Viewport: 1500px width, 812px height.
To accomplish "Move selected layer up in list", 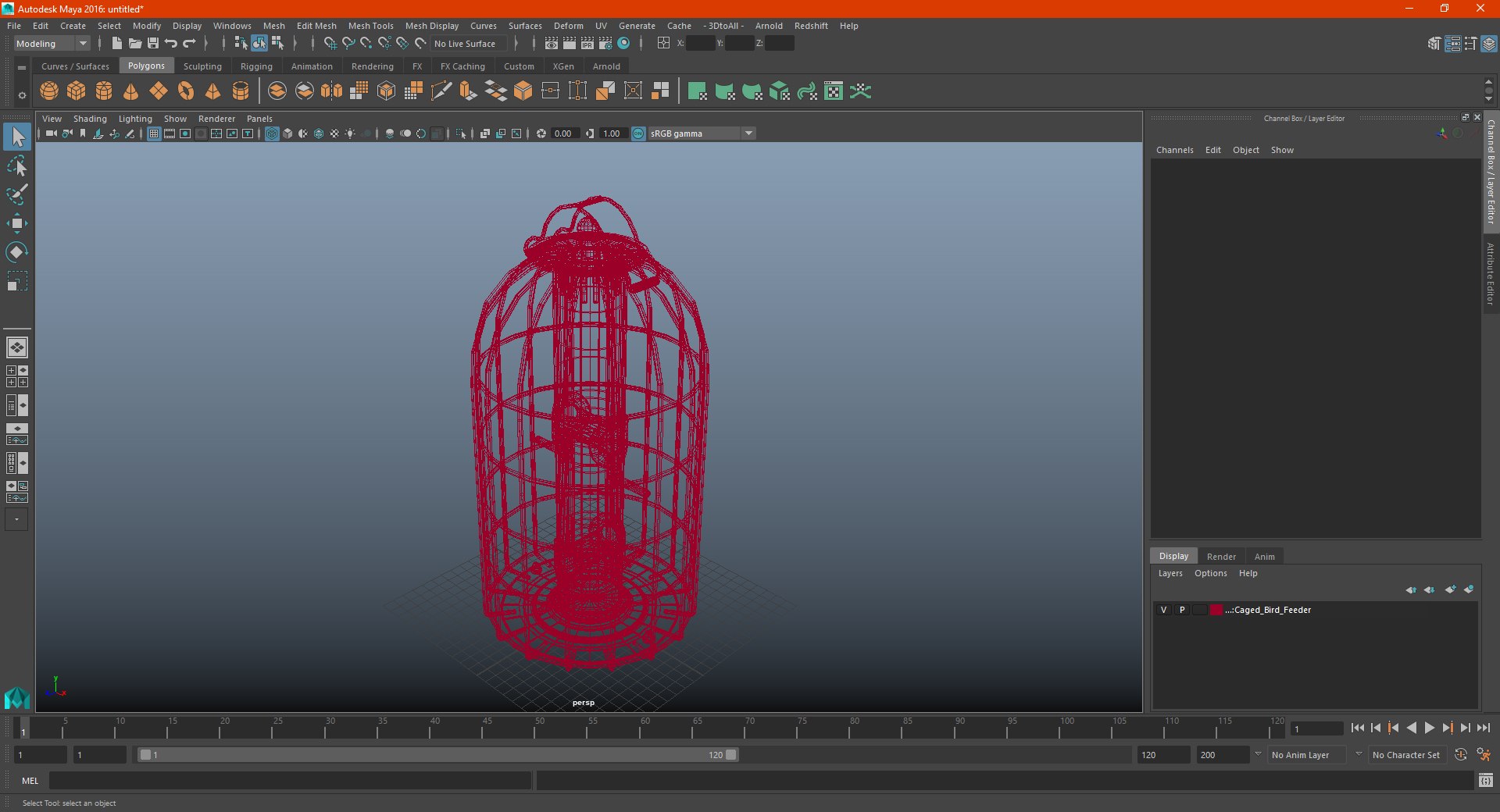I will click(x=1411, y=589).
